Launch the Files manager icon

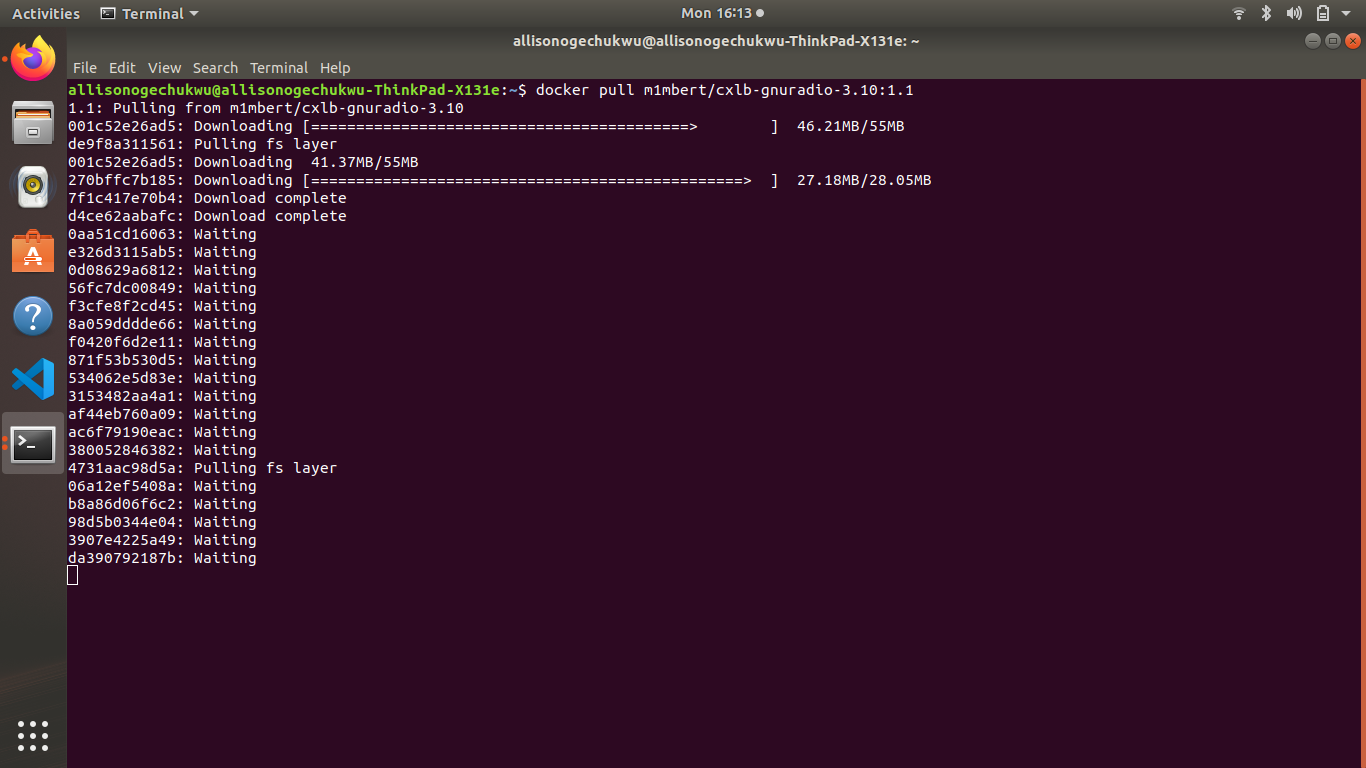click(33, 122)
